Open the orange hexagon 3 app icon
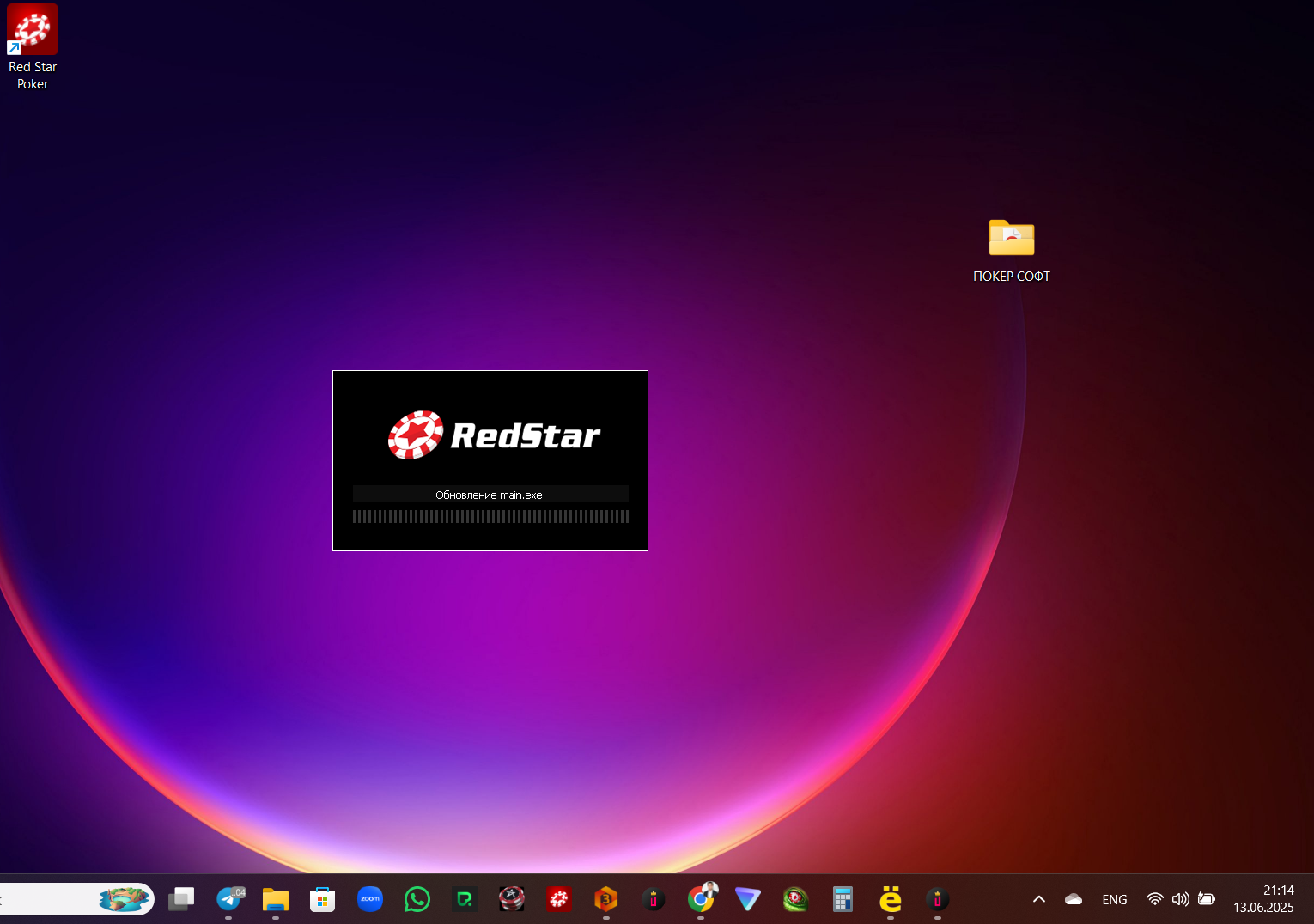The width and height of the screenshot is (1314, 924). coord(606,899)
